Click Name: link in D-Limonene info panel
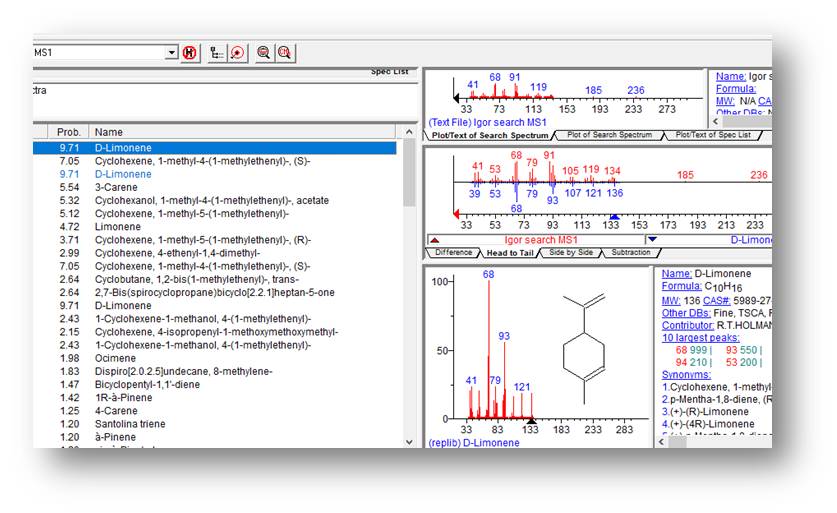Screen dimensions: 837x513 (x=676, y=274)
